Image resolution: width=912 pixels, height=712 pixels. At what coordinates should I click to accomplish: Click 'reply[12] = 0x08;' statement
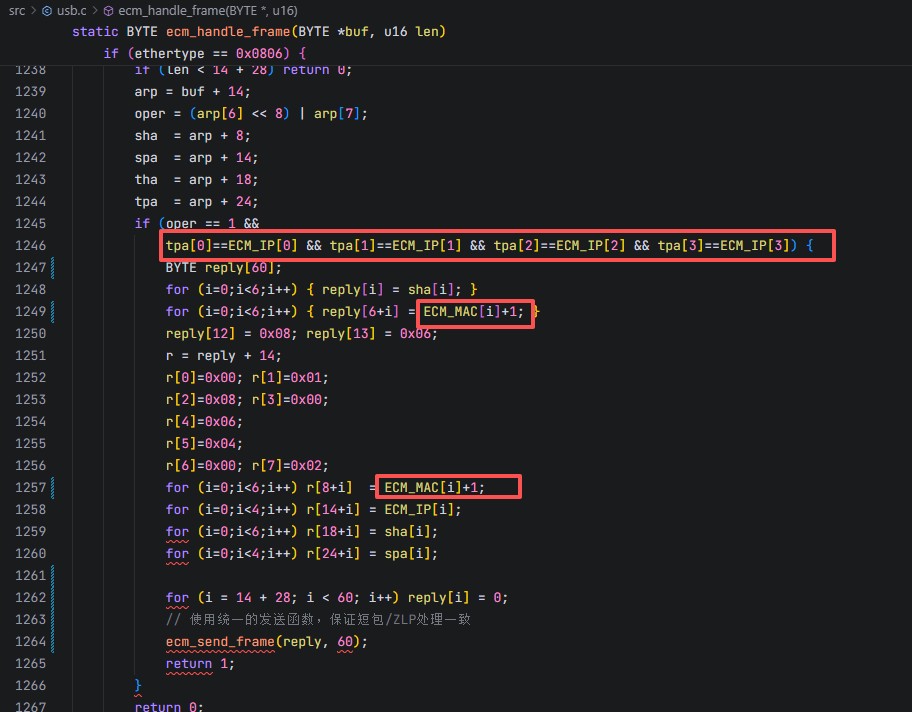click(x=231, y=333)
